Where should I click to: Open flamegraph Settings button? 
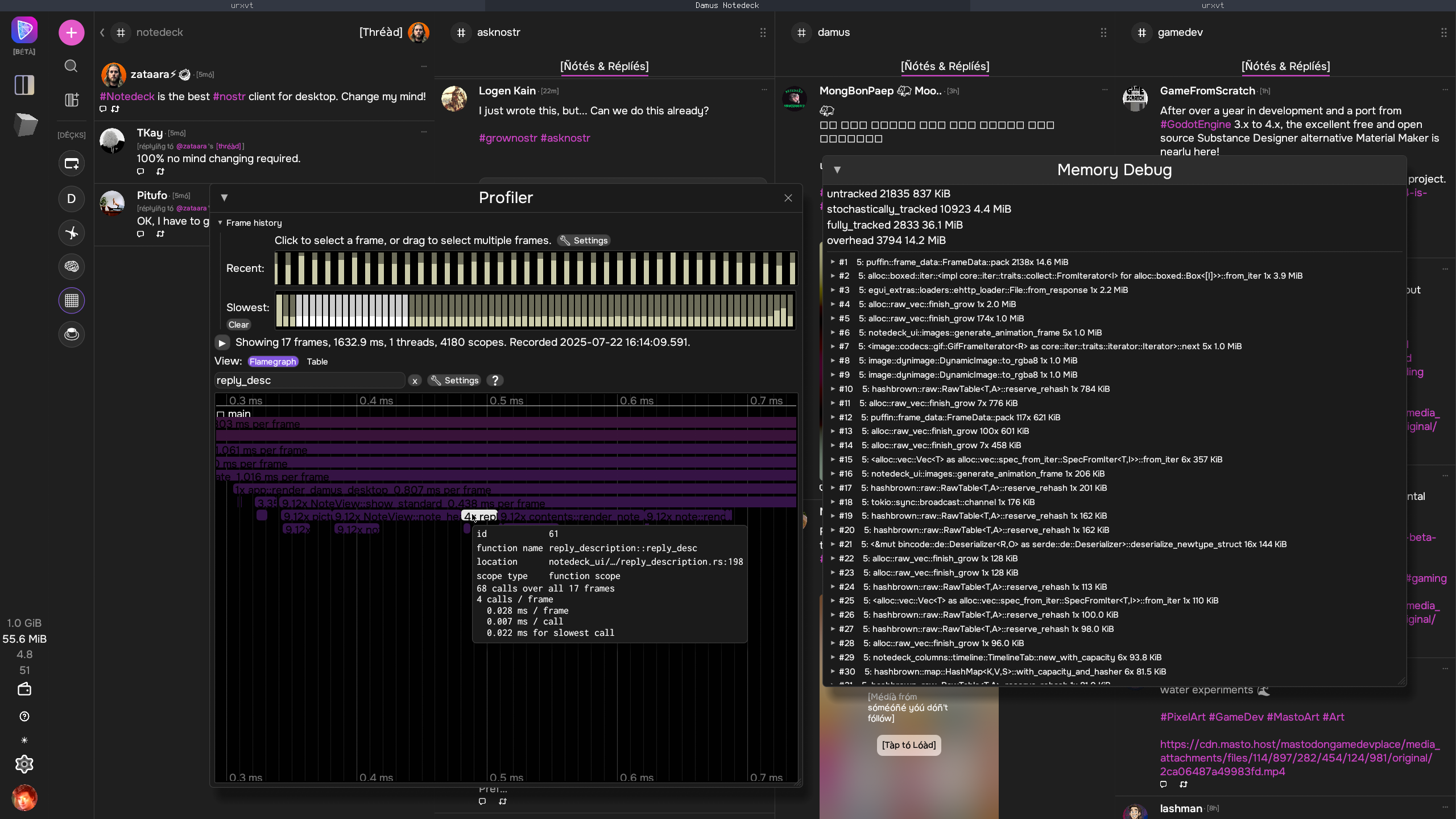pos(454,380)
